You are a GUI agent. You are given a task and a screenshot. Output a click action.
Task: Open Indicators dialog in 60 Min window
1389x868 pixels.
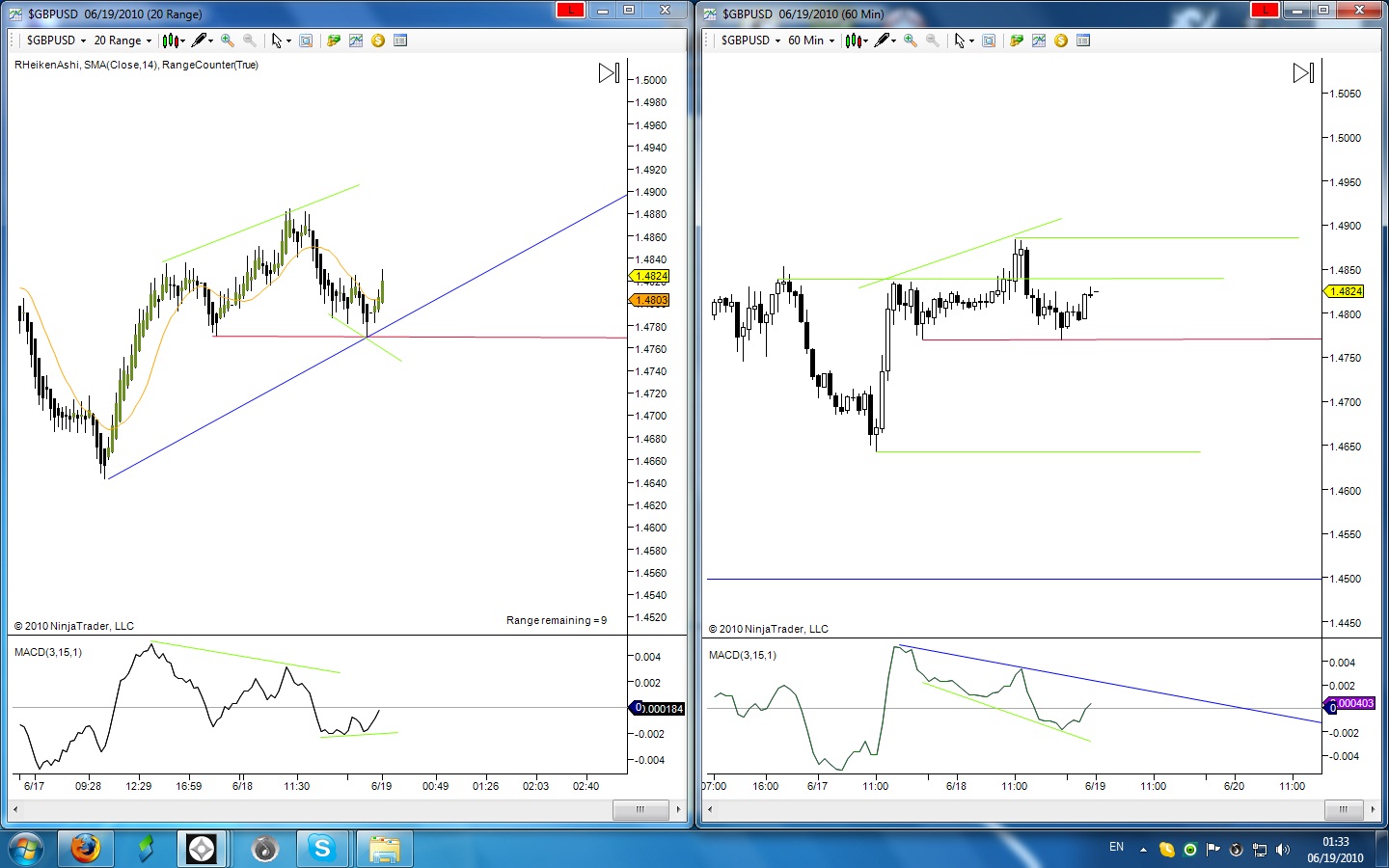[x=1039, y=41]
